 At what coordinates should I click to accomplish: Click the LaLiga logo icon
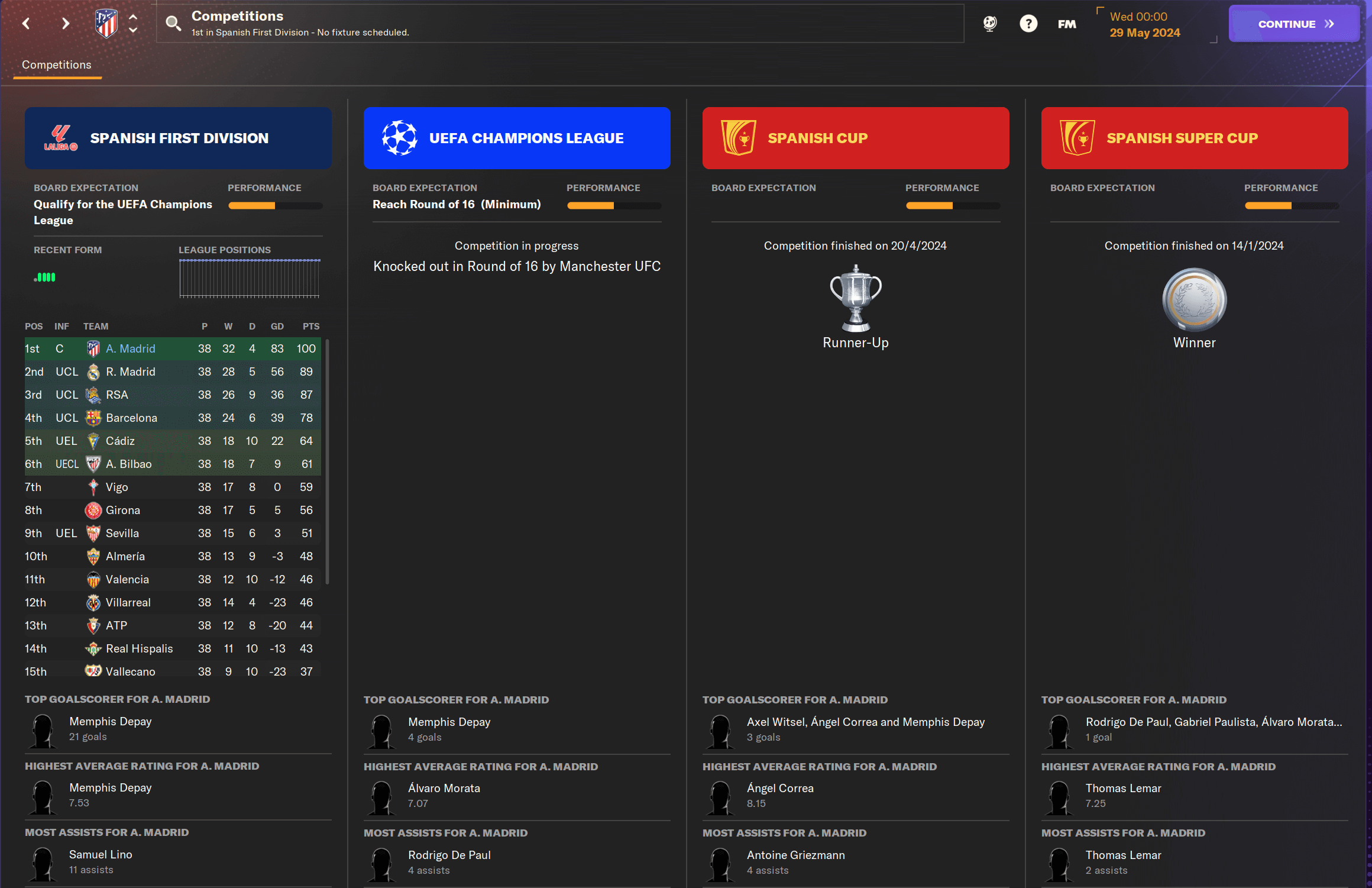[61, 138]
